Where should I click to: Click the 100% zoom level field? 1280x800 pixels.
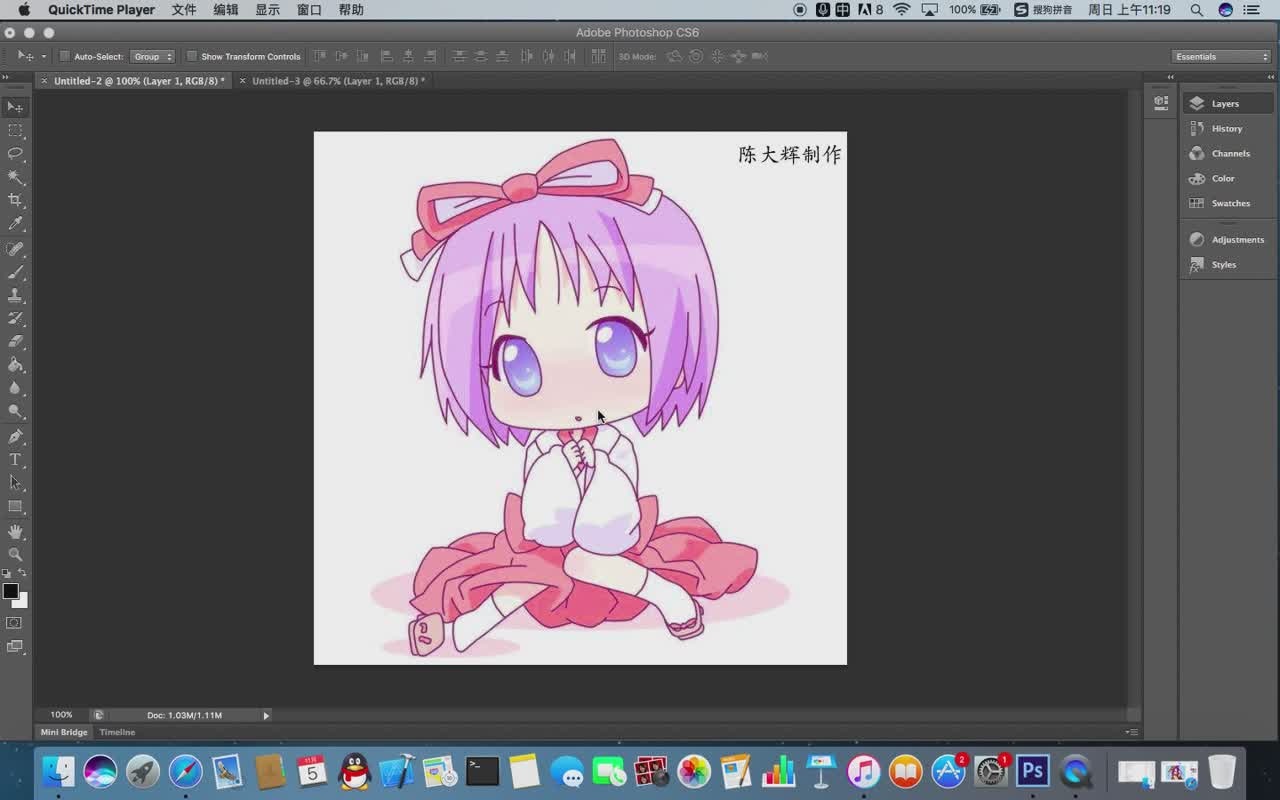tap(61, 715)
